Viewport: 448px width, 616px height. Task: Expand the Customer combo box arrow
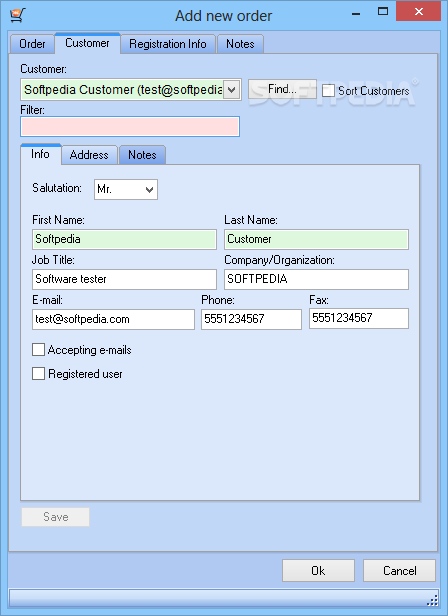click(x=232, y=90)
